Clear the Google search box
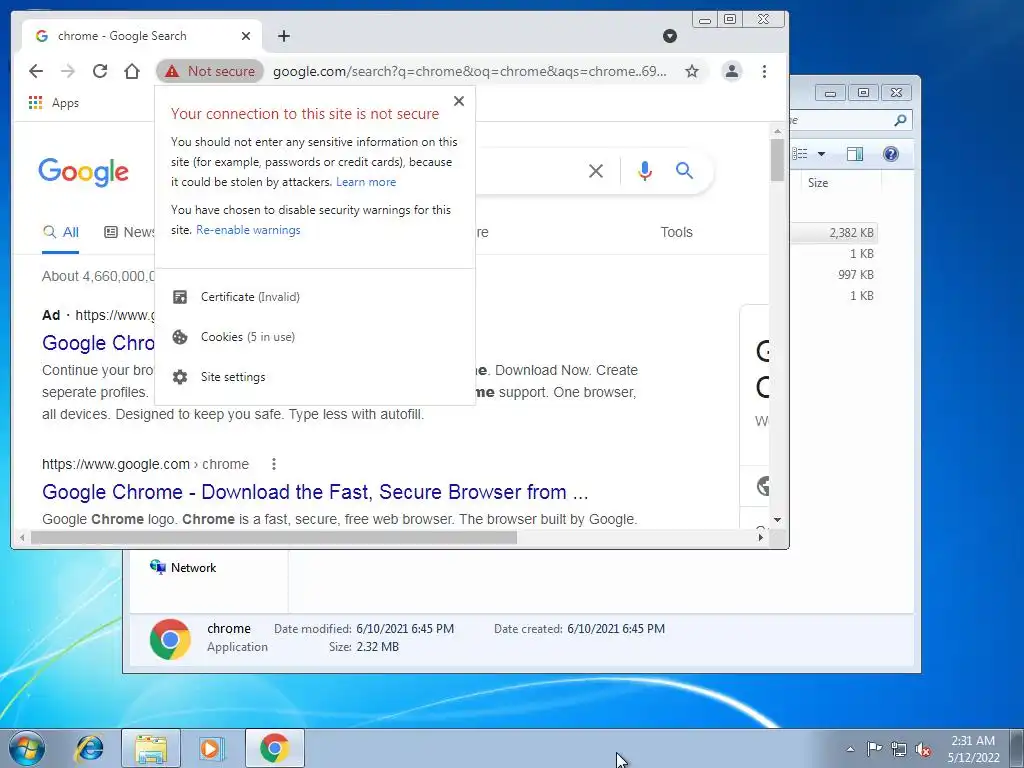This screenshot has width=1024, height=768. point(596,171)
